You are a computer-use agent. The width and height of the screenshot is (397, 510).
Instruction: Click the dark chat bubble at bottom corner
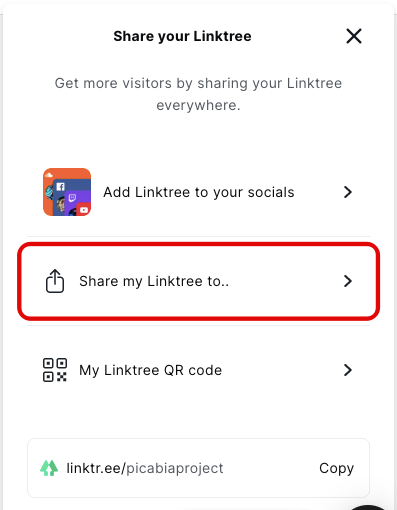368,507
